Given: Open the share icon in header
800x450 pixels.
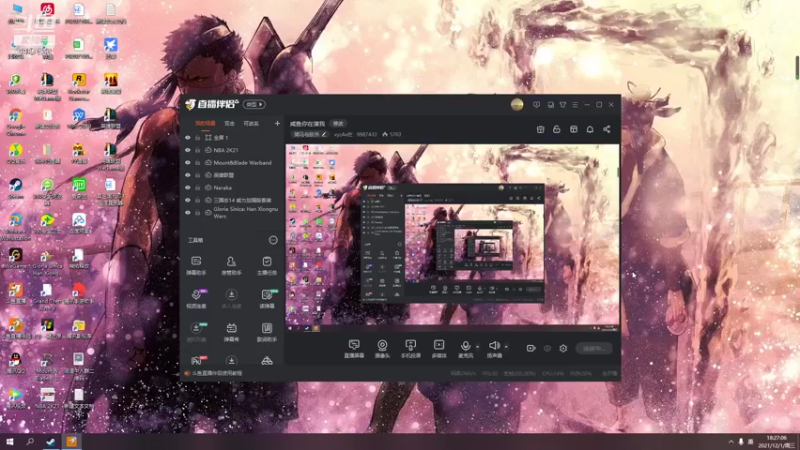Looking at the screenshot, I should click(x=607, y=130).
